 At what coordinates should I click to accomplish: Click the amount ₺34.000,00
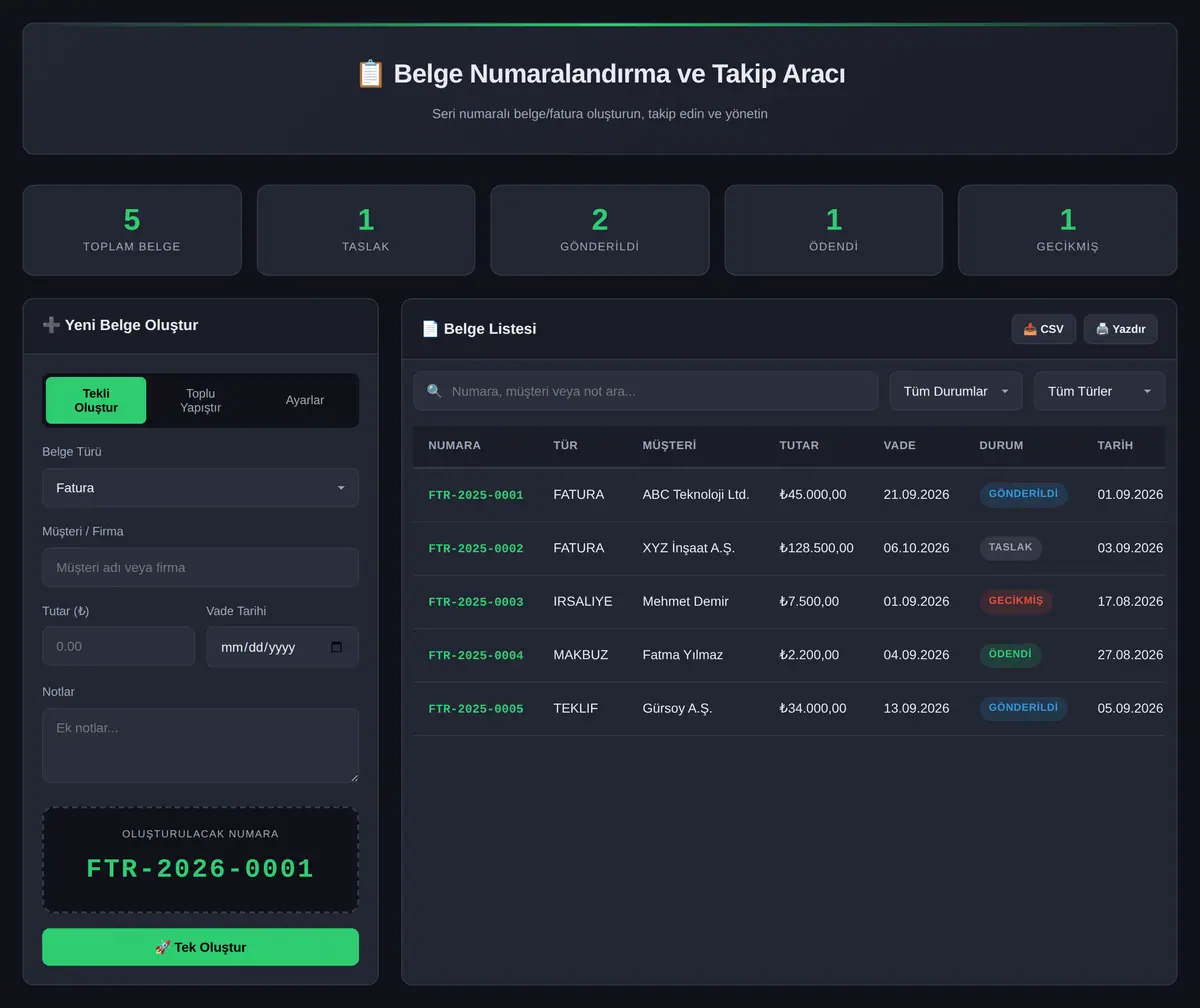(x=813, y=709)
